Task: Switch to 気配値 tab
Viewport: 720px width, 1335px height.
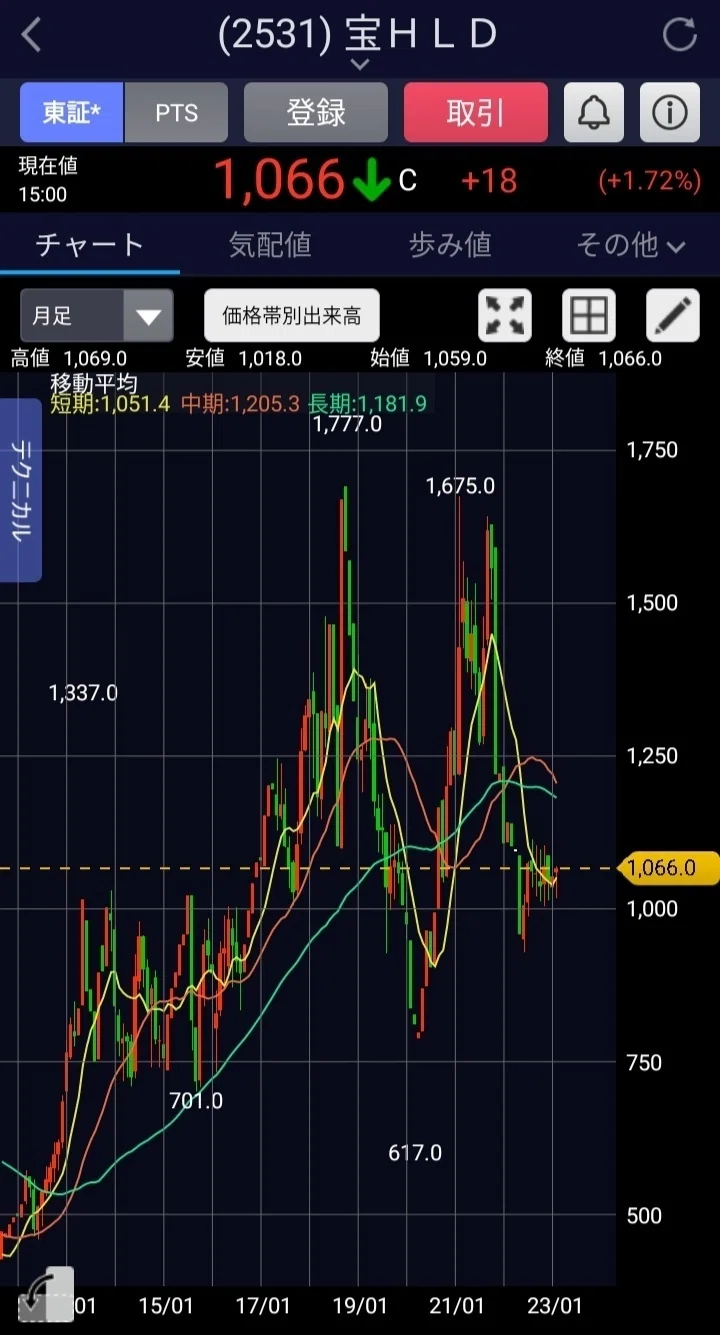Action: [x=270, y=244]
